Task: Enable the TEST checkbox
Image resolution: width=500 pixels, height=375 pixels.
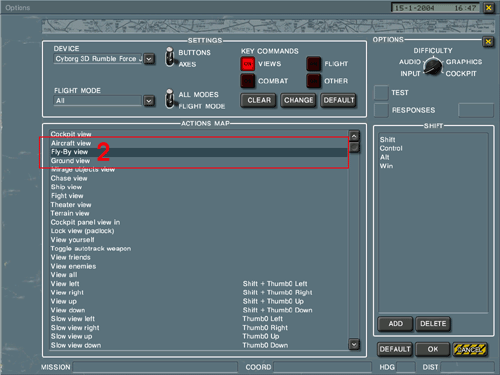Action: coord(381,92)
